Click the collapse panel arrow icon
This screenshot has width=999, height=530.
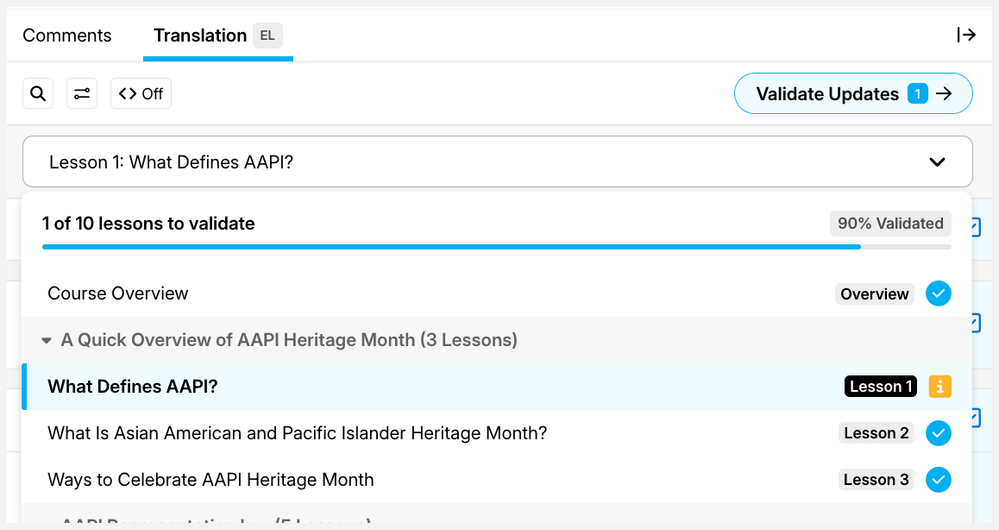[966, 35]
